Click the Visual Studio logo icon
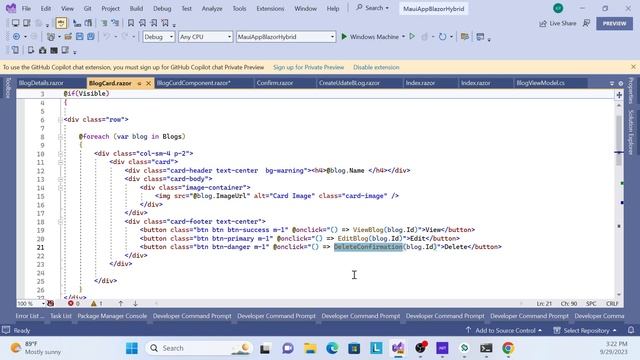This screenshot has width=640, height=360. (11, 8)
